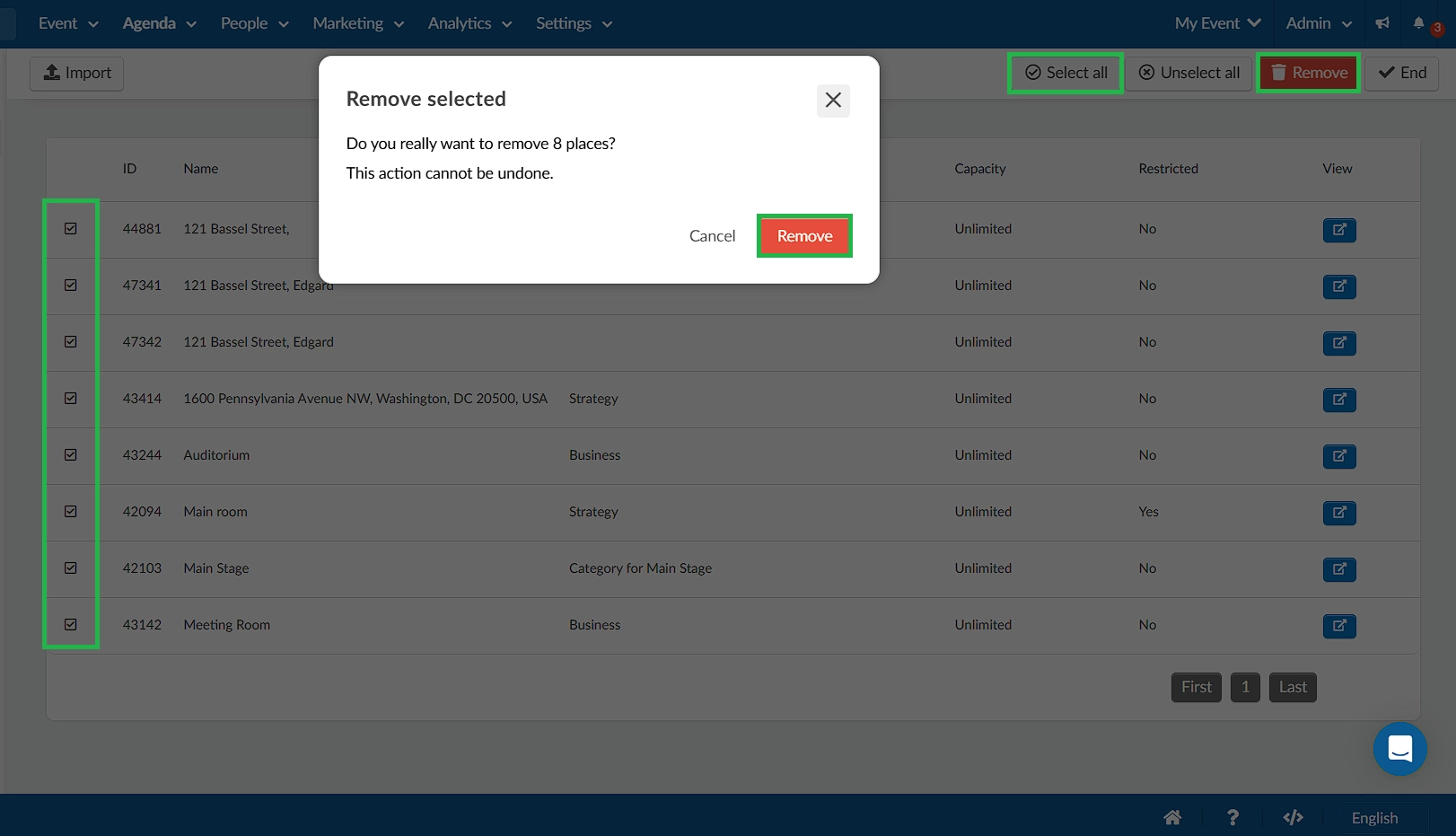
Task: Expand the Agenda menu
Action: pos(159,23)
